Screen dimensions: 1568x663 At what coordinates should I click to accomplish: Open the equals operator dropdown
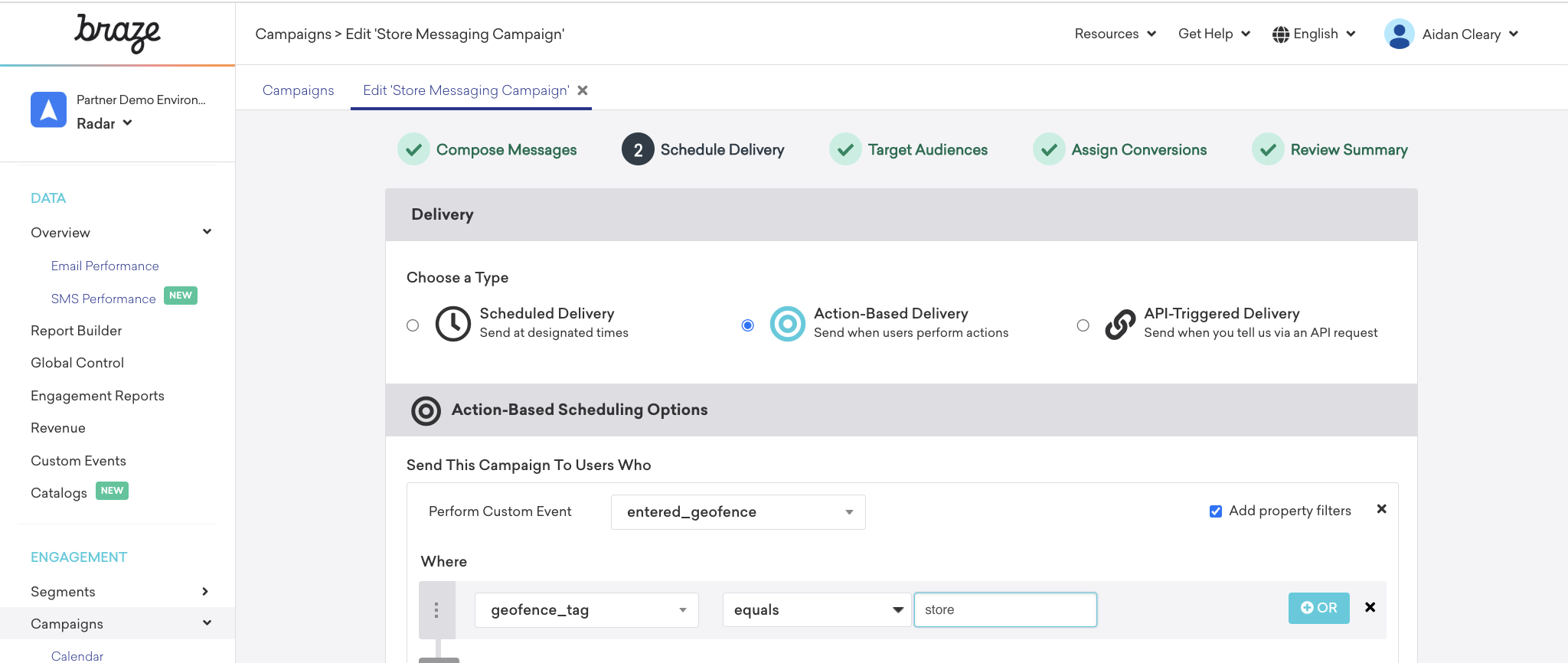[816, 610]
